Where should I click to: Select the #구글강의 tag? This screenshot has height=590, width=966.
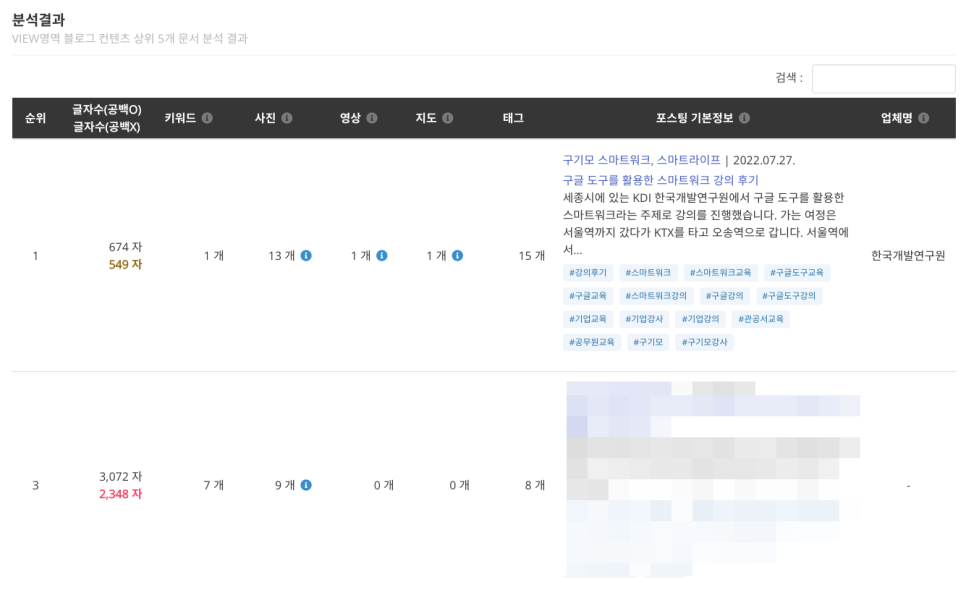[724, 296]
